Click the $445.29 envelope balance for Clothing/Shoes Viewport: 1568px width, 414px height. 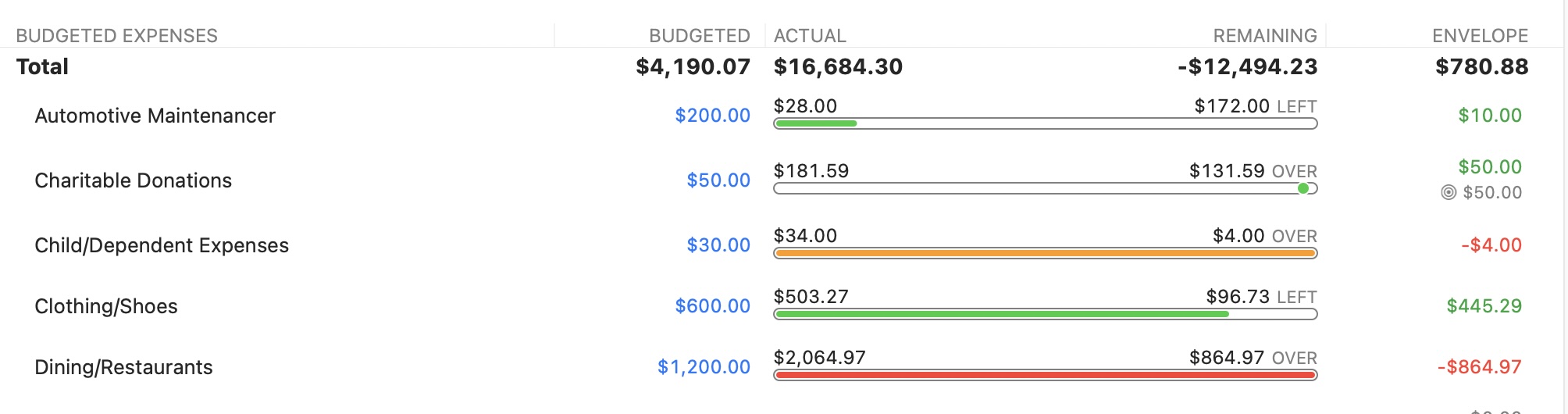[x=1484, y=306]
